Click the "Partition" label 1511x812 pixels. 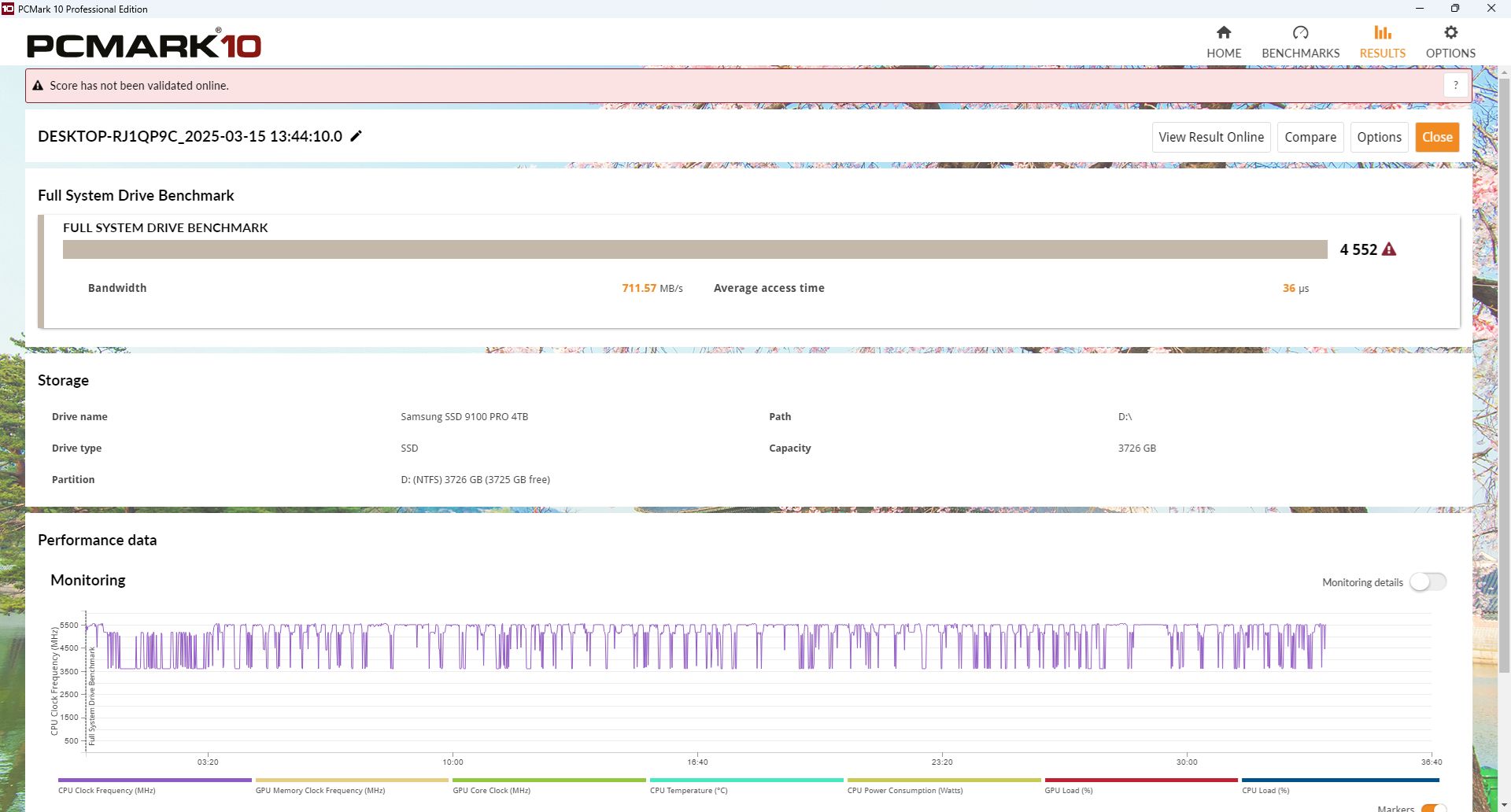[x=73, y=479]
